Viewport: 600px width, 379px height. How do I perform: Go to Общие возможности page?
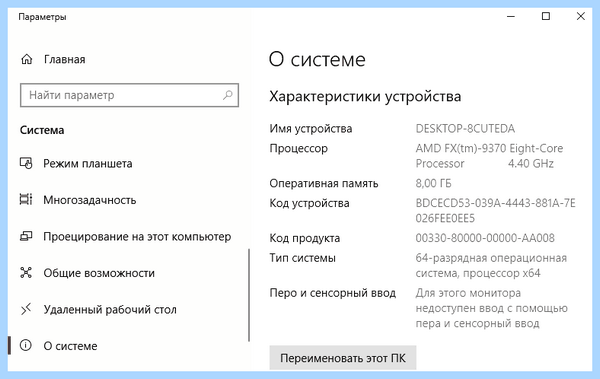coord(99,273)
